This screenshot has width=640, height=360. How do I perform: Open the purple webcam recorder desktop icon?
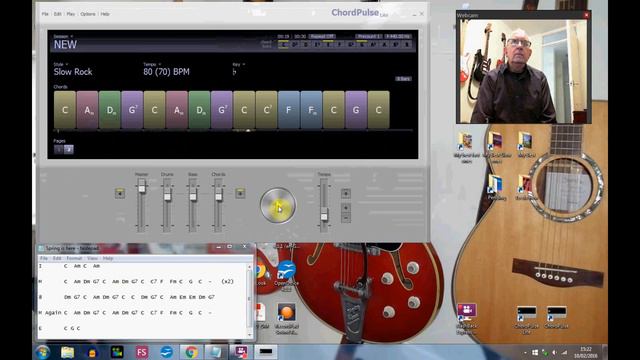(x=467, y=319)
